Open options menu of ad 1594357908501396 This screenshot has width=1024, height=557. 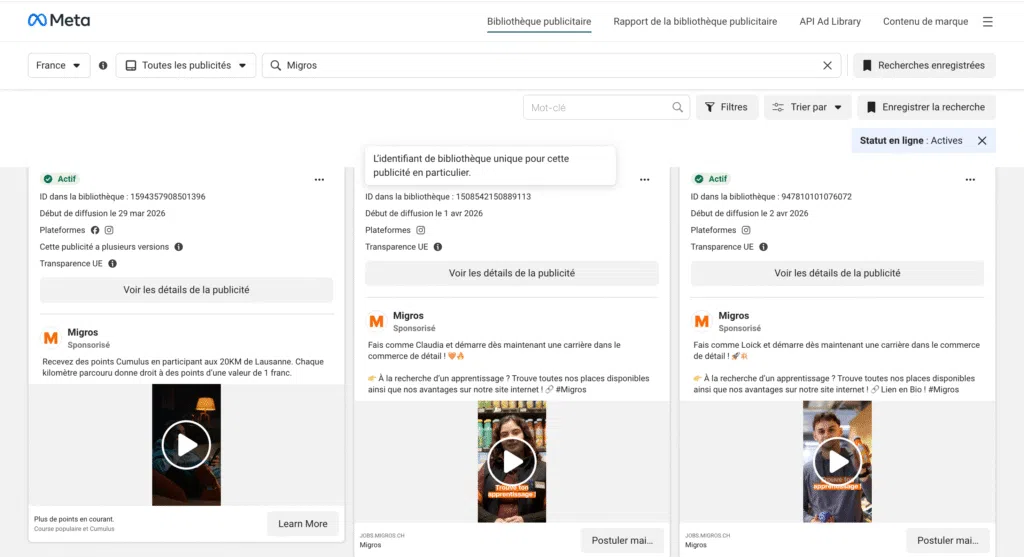pyautogui.click(x=319, y=180)
